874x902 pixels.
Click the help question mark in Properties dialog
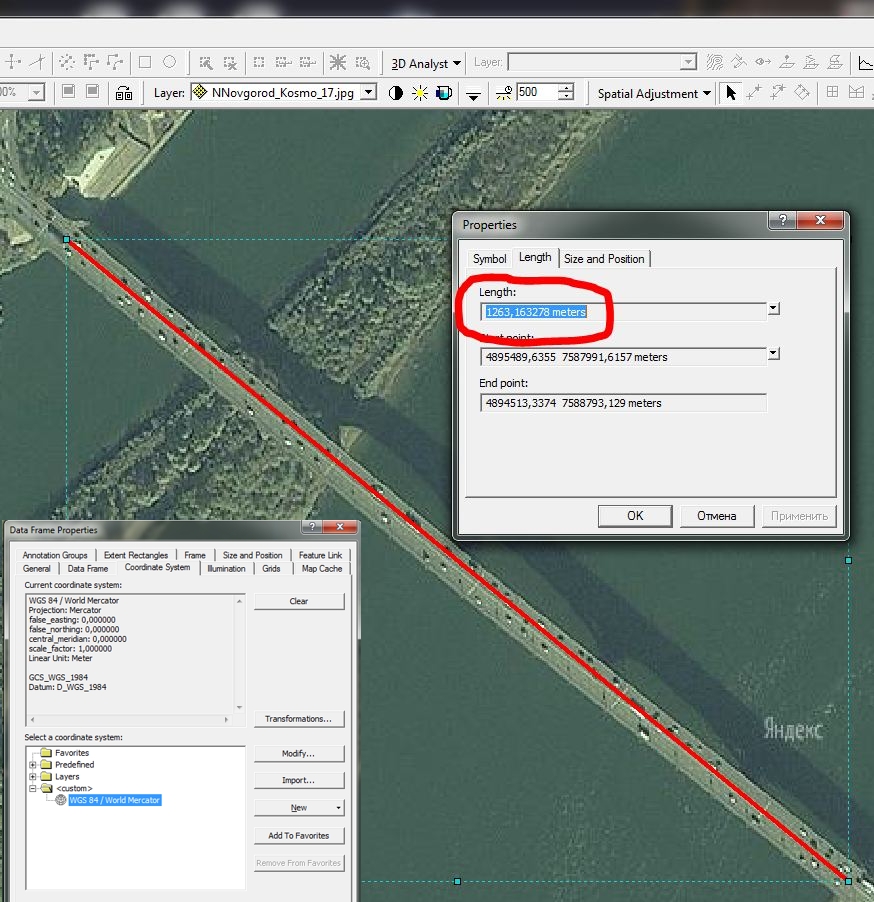pyautogui.click(x=782, y=221)
